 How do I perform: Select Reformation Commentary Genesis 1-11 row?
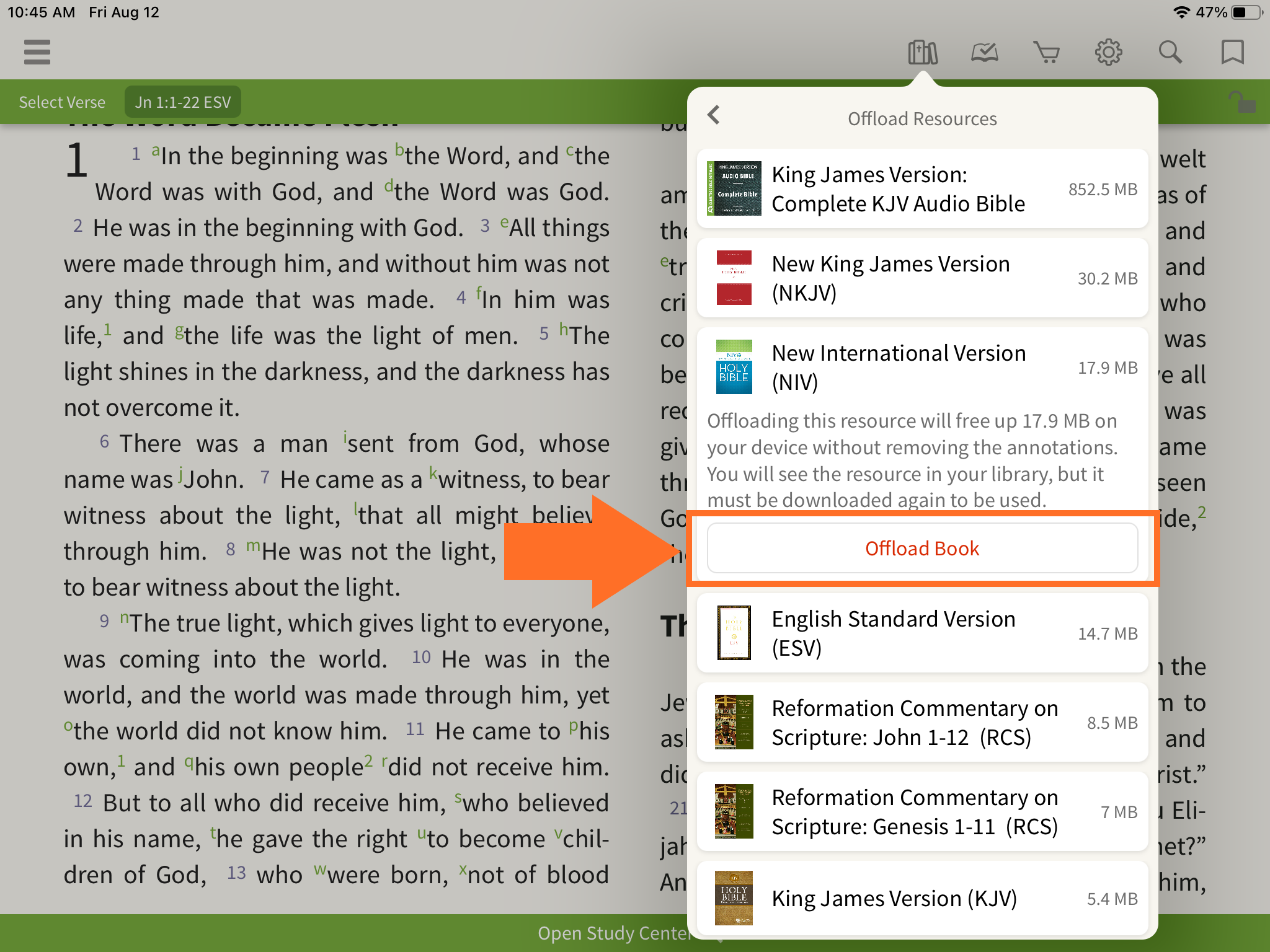[923, 812]
